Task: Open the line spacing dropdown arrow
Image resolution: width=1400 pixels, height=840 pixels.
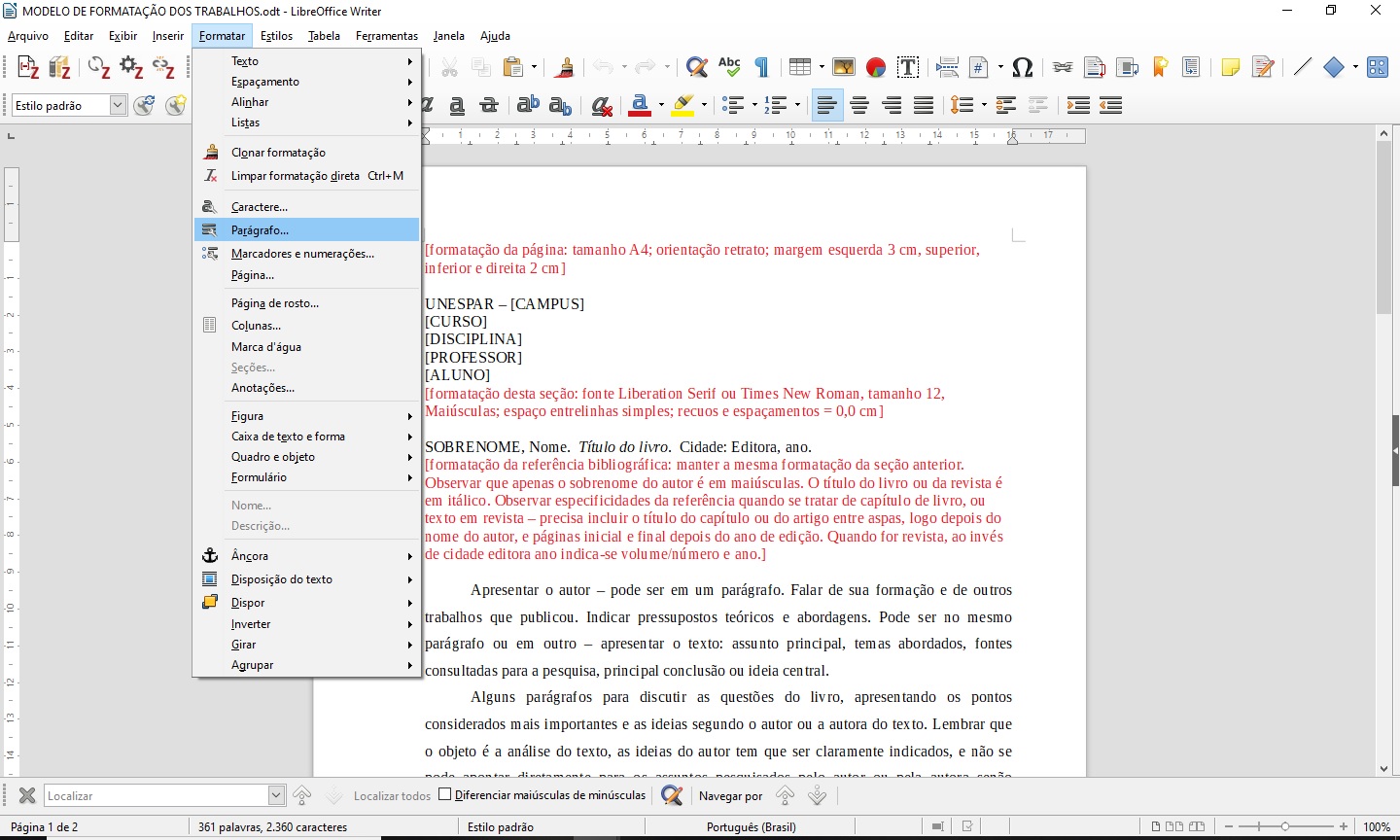Action: click(x=984, y=105)
